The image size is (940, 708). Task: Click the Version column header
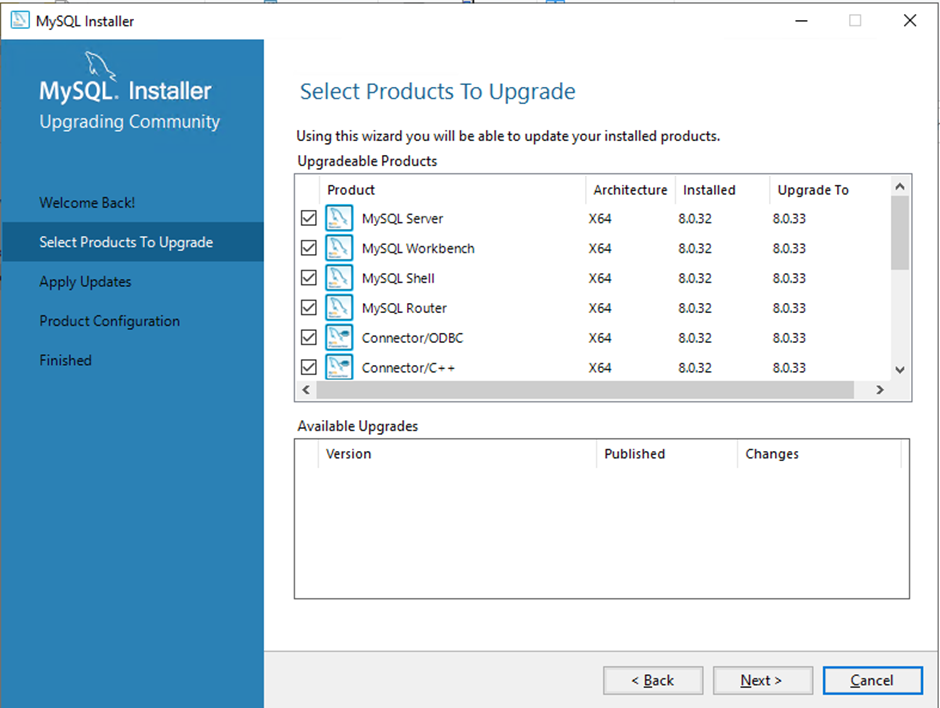457,454
